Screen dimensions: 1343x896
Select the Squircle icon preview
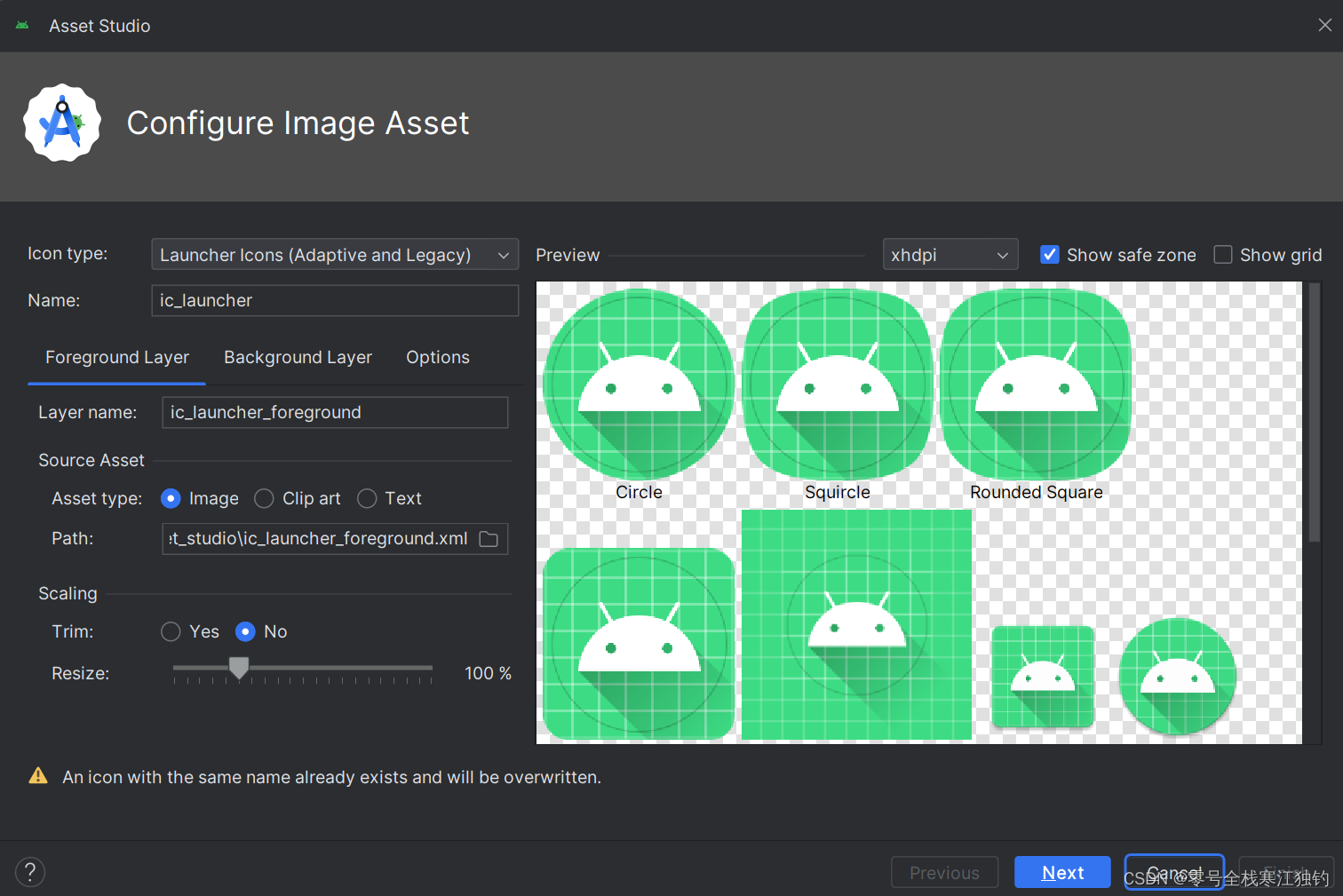coord(838,384)
